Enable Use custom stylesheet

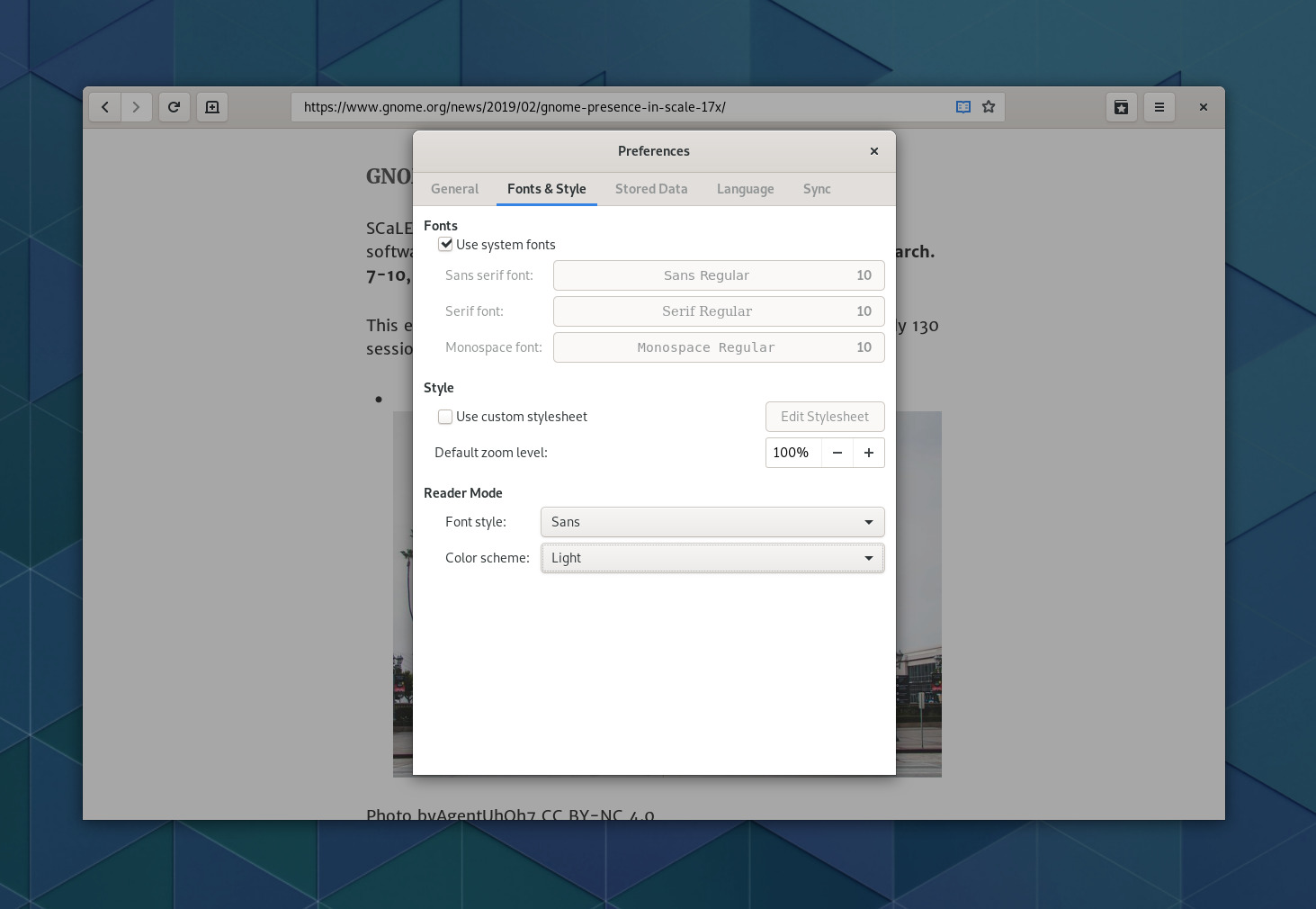(x=445, y=417)
